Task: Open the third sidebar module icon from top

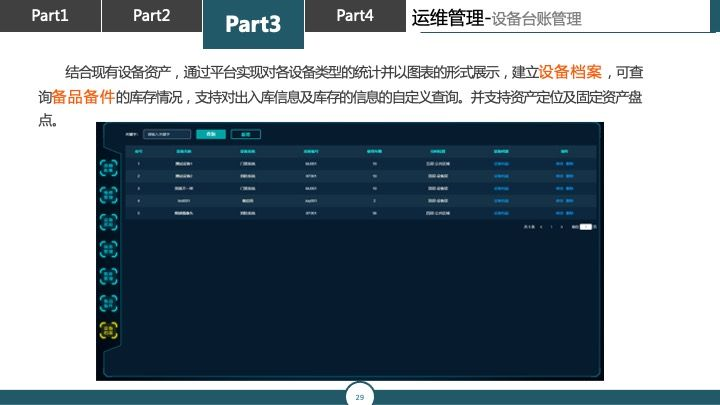Action: click(x=108, y=222)
